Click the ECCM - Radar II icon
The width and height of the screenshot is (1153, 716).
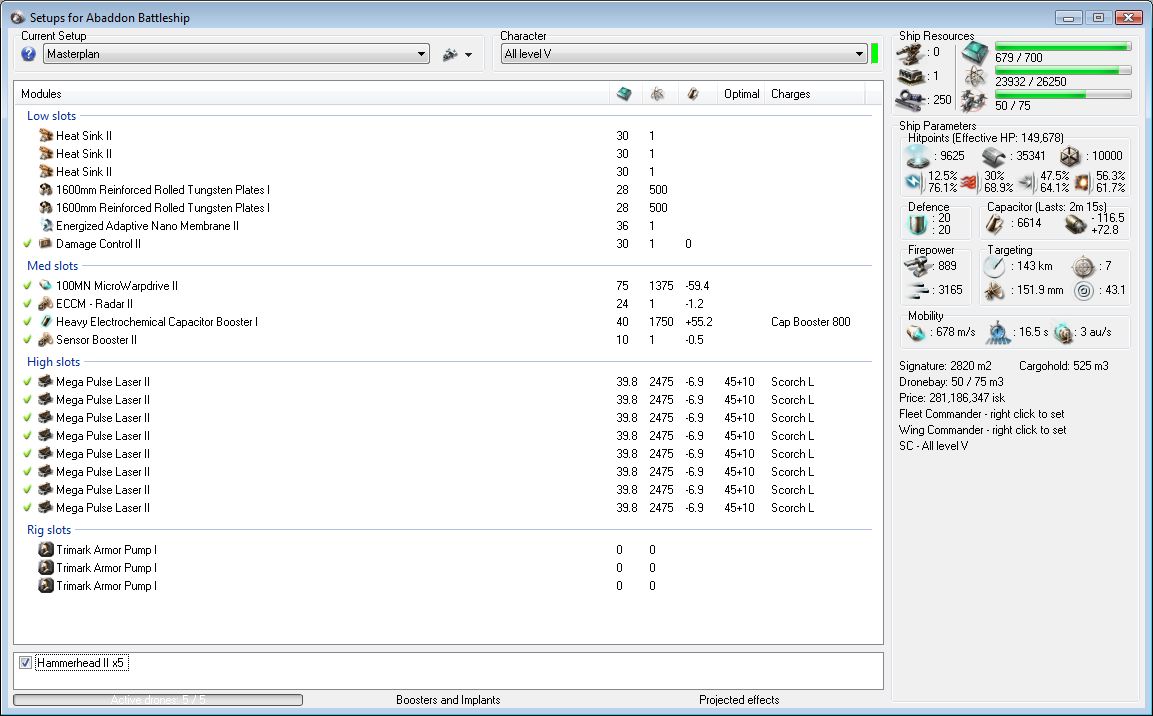[x=46, y=304]
